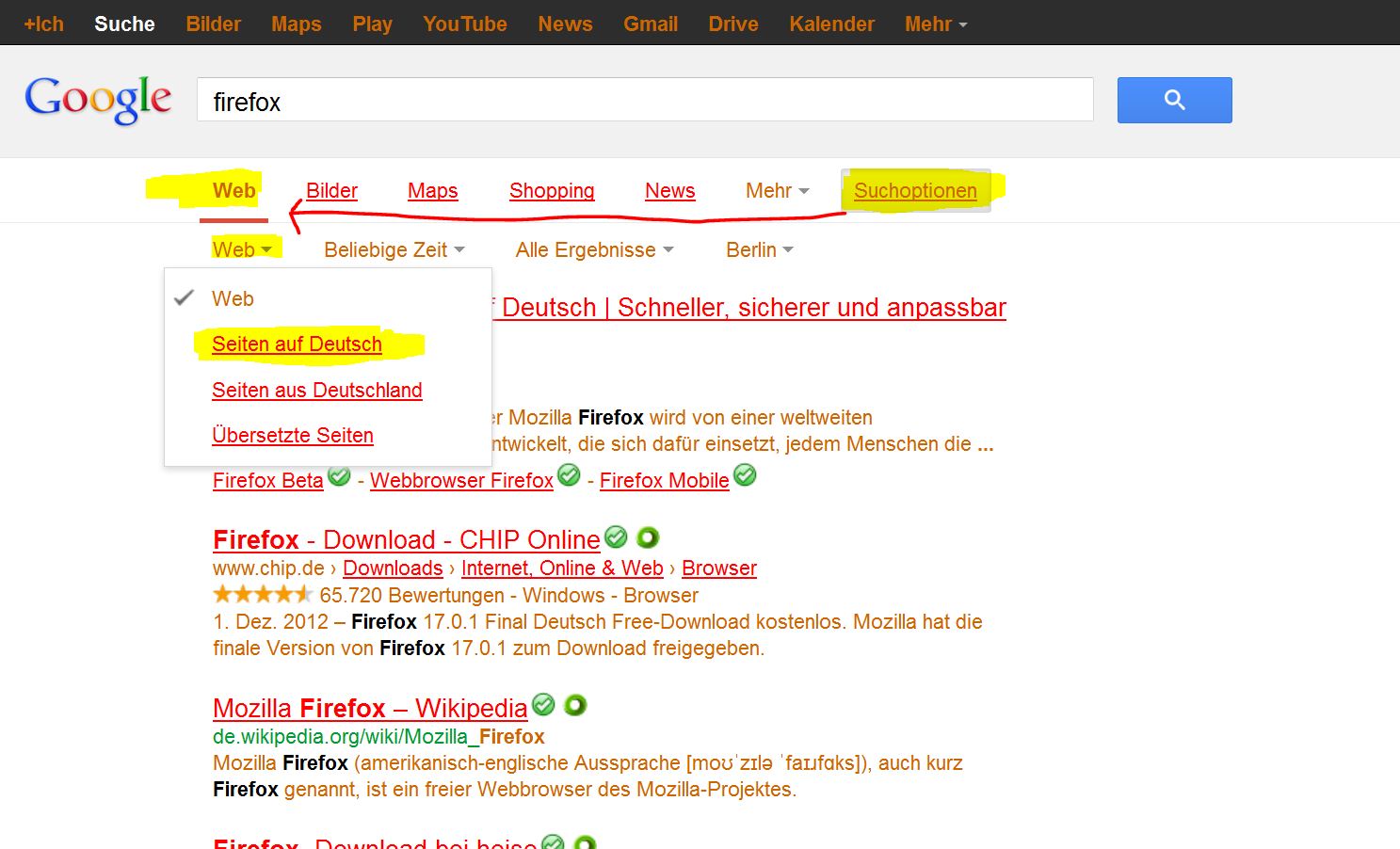
Task: Click the Browser breadcrumb link
Action: pos(719,569)
